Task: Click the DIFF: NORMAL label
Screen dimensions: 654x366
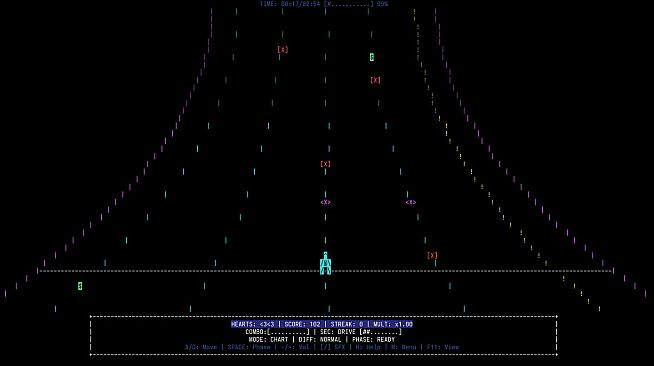Action: coord(320,340)
